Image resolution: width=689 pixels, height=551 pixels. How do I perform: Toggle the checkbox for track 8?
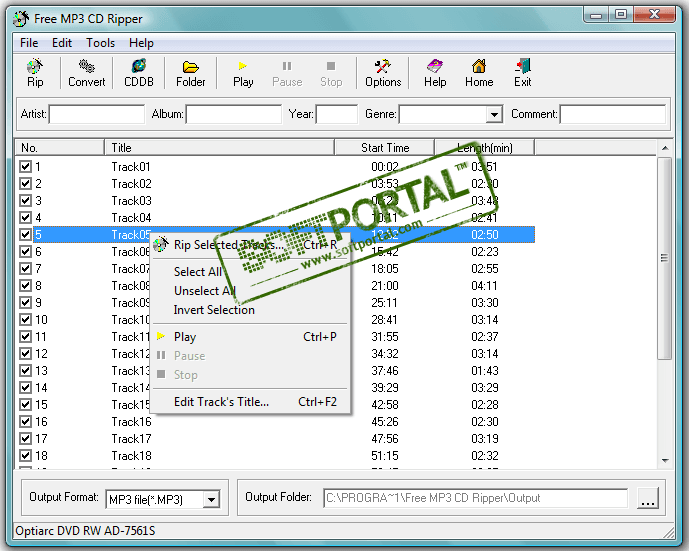pyautogui.click(x=25, y=286)
